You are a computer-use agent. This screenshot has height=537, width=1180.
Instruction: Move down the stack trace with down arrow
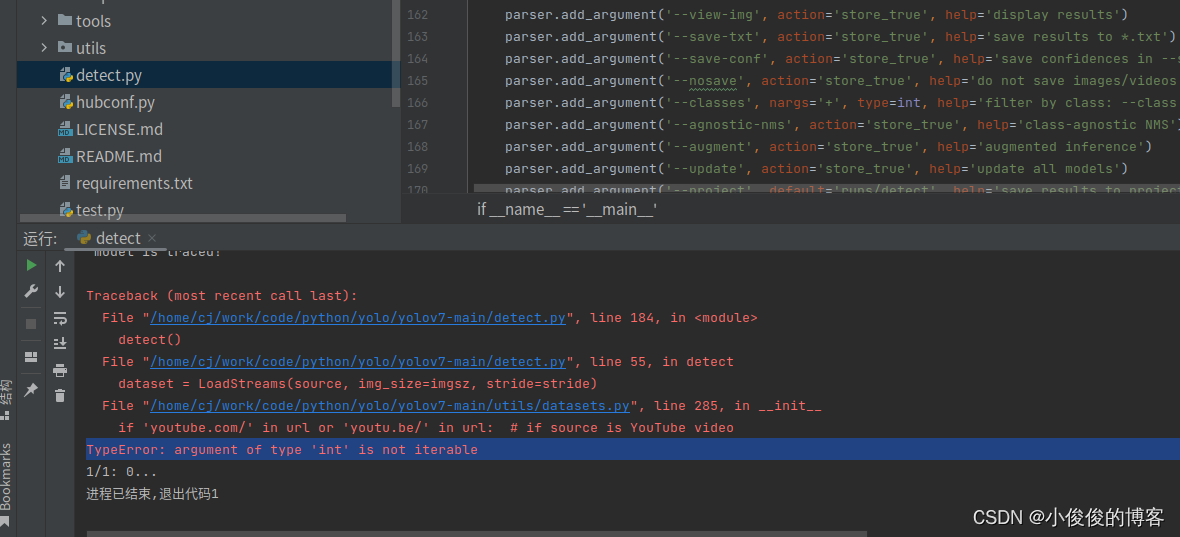click(x=60, y=292)
